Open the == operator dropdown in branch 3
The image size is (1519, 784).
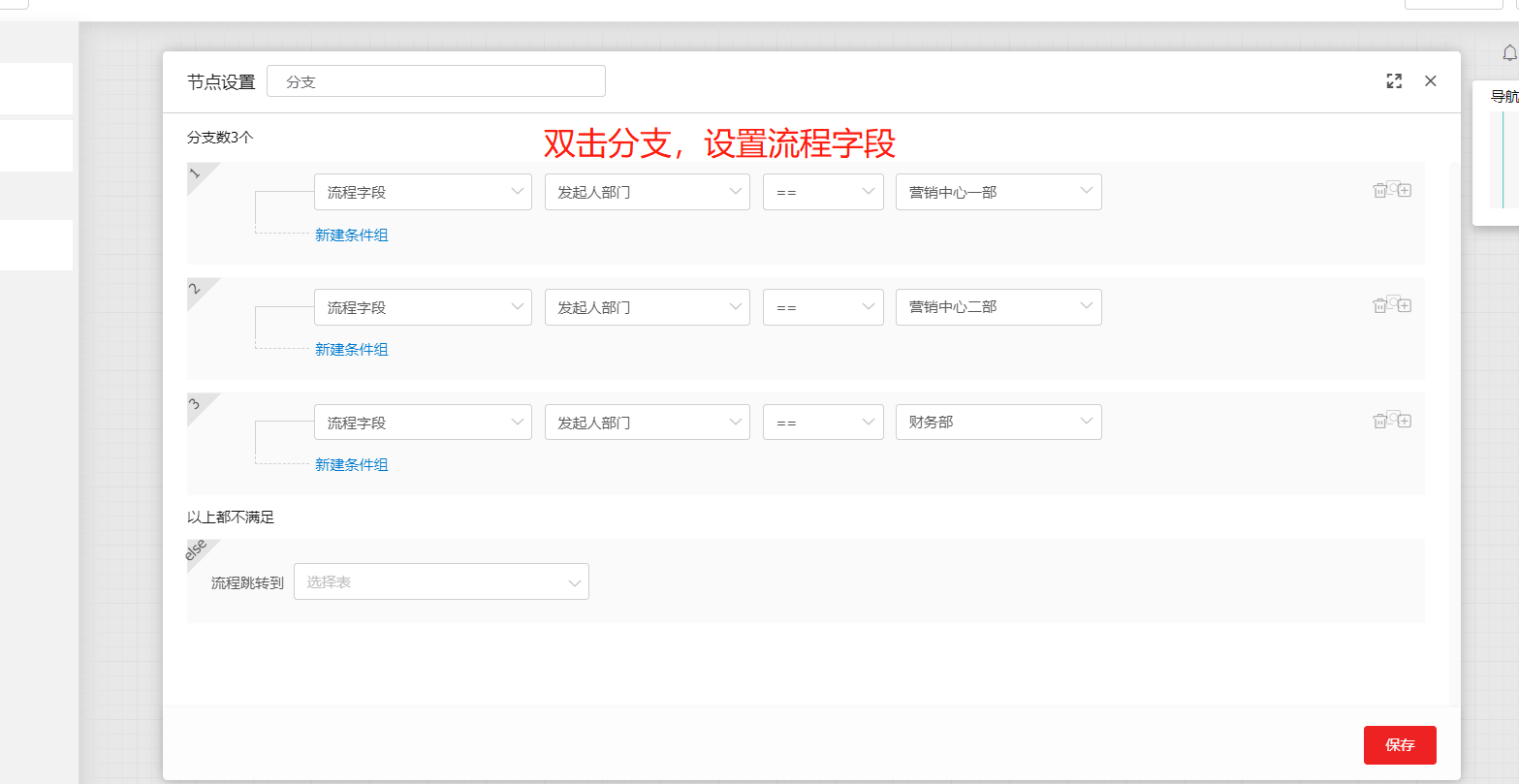coord(823,422)
